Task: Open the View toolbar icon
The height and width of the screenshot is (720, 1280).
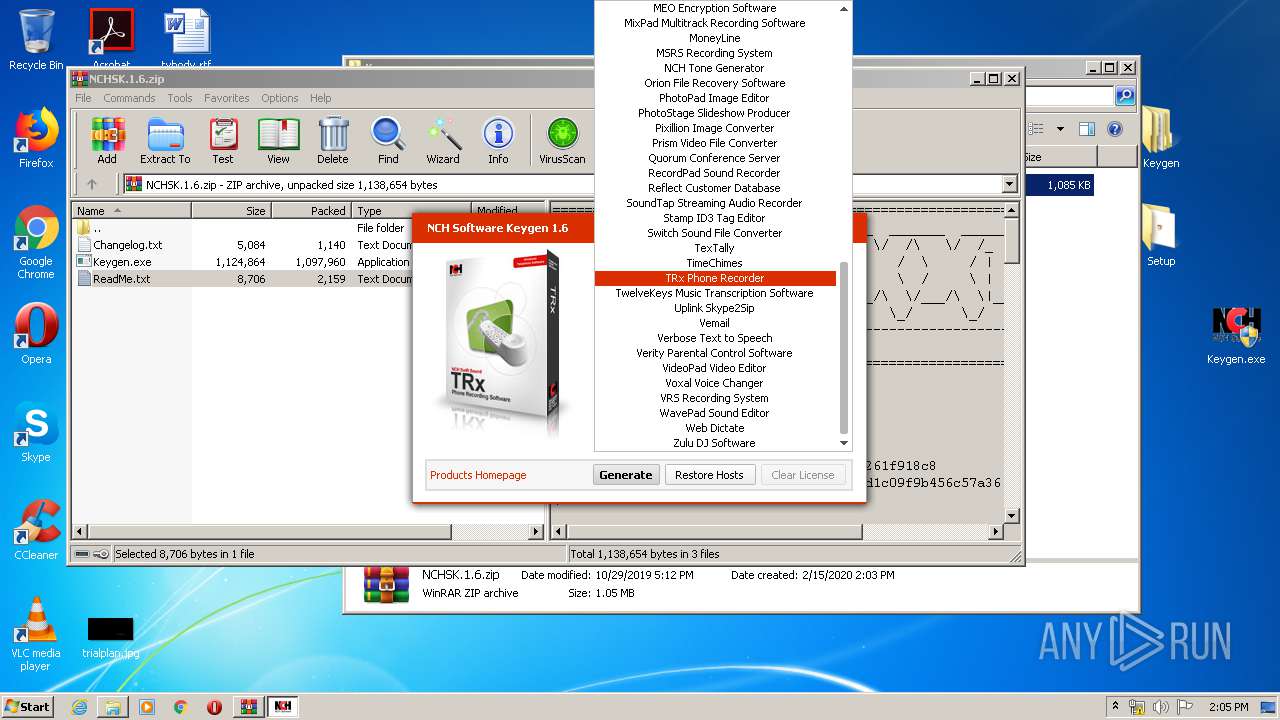Action: (278, 141)
